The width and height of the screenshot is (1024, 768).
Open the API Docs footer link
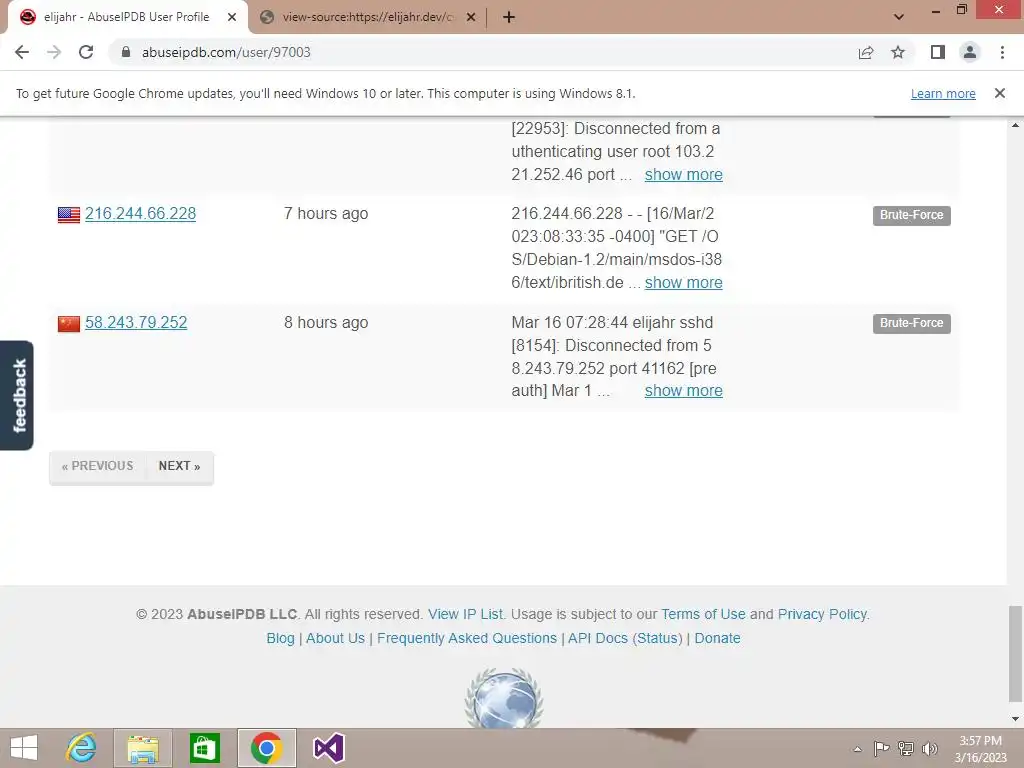click(x=598, y=639)
